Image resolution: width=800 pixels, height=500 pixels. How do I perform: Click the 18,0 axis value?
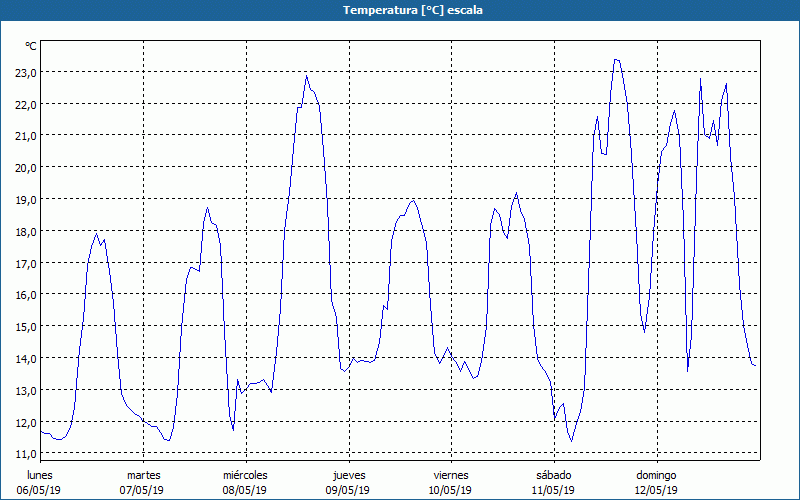click(26, 232)
